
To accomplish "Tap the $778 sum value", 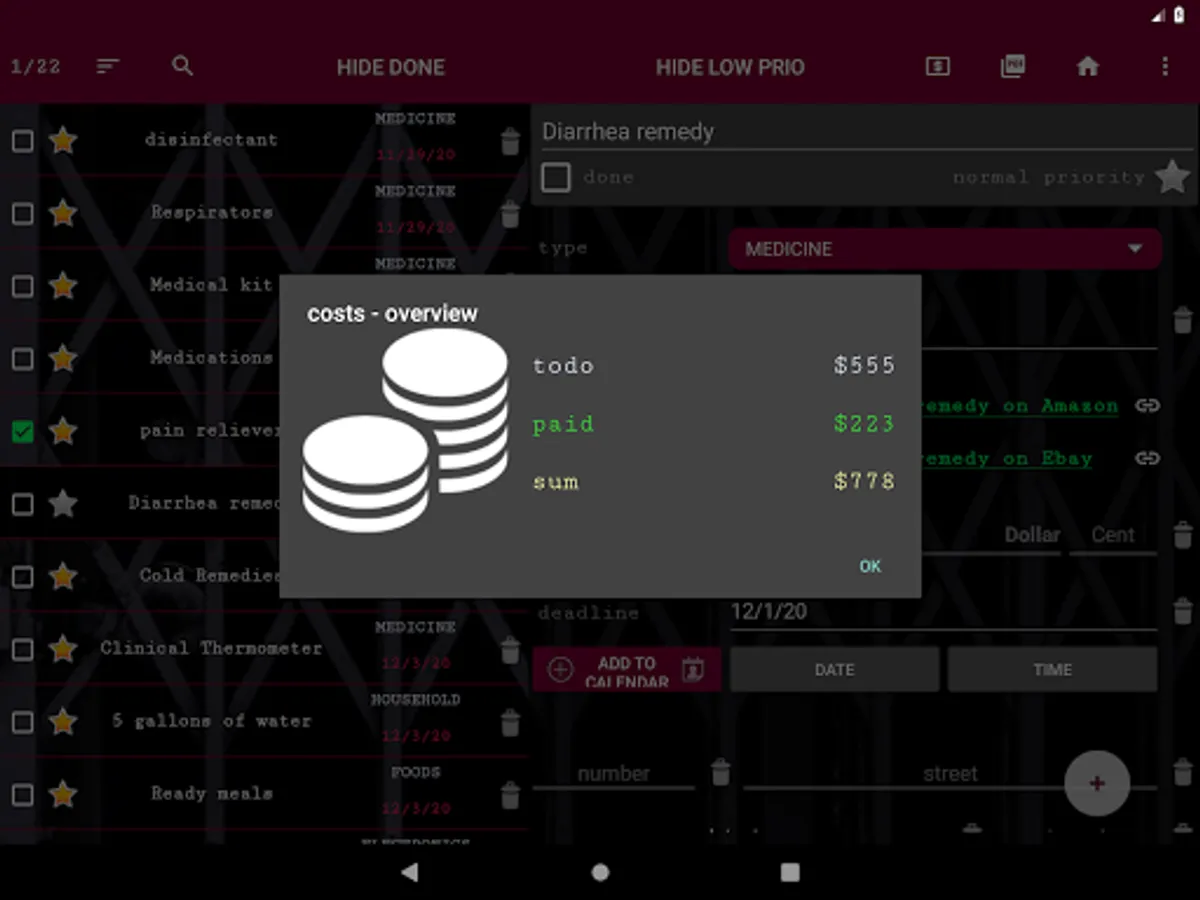I will [x=865, y=482].
